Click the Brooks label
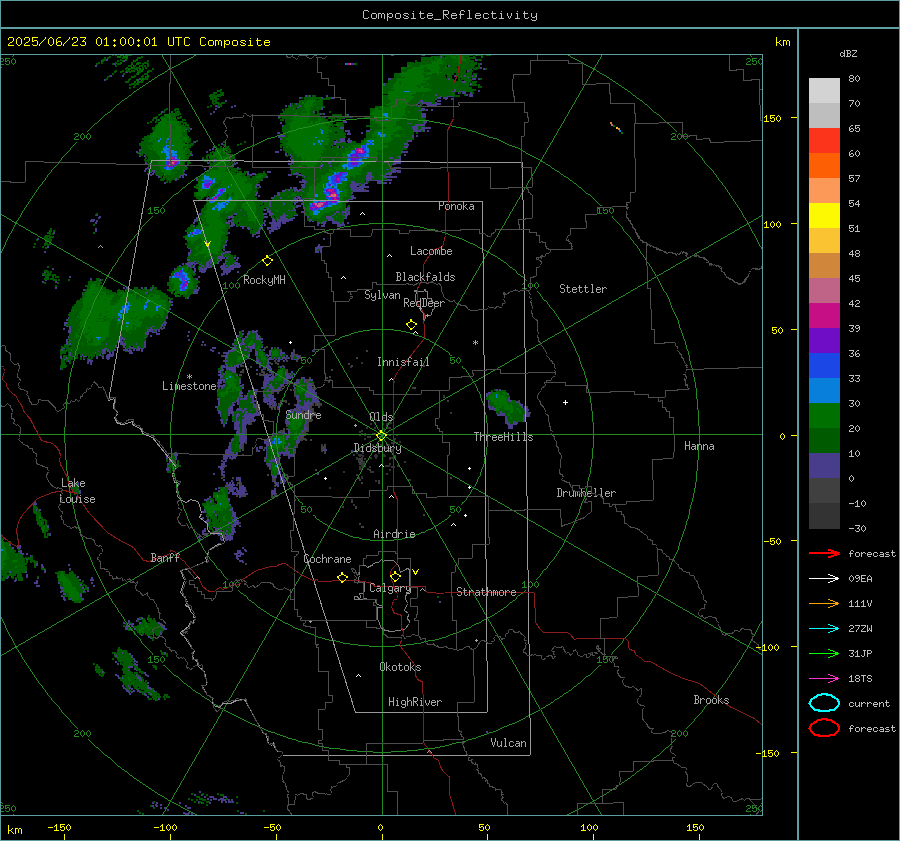This screenshot has width=900, height=841. click(711, 700)
